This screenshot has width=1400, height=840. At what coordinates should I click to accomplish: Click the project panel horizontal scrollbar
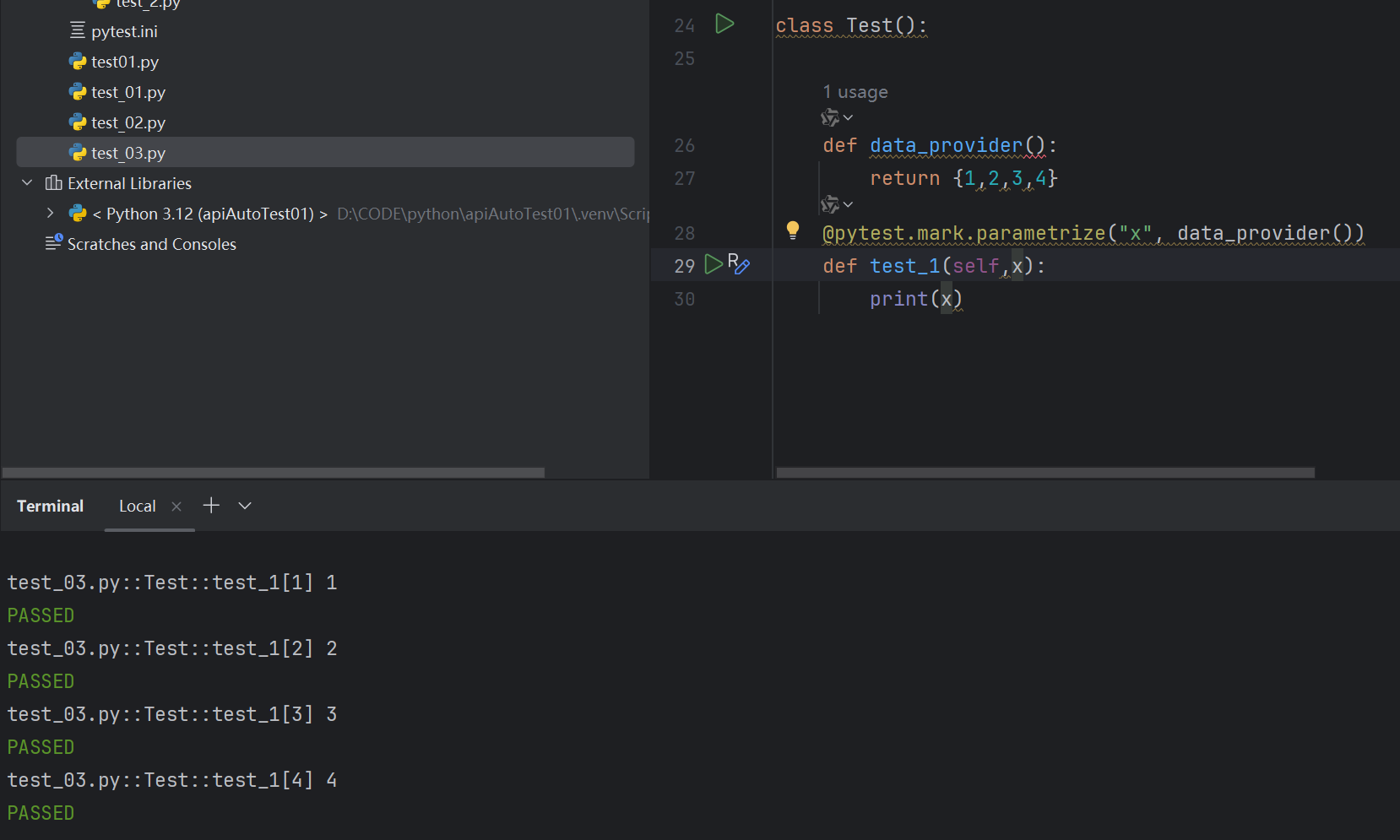point(274,473)
